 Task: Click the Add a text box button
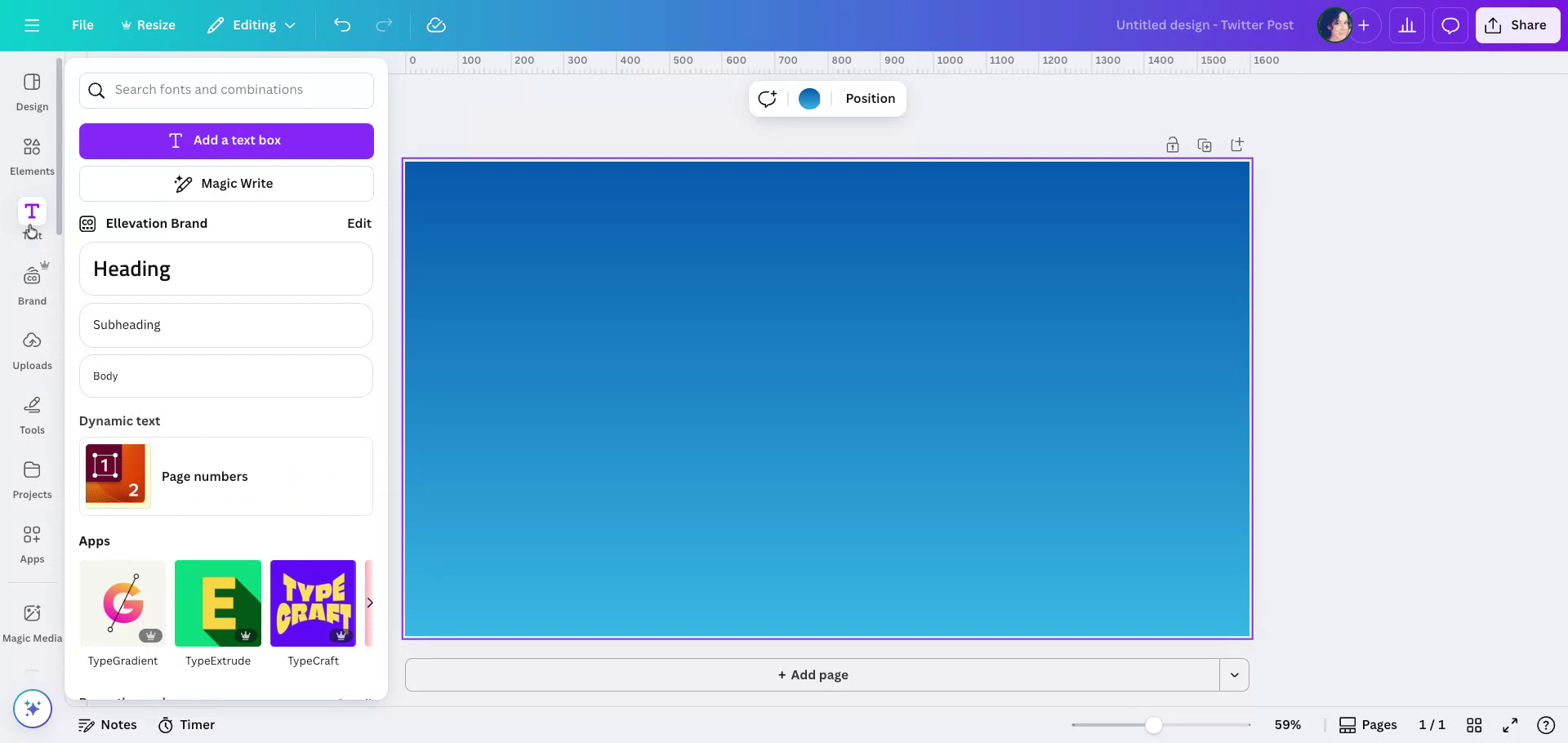tap(226, 140)
